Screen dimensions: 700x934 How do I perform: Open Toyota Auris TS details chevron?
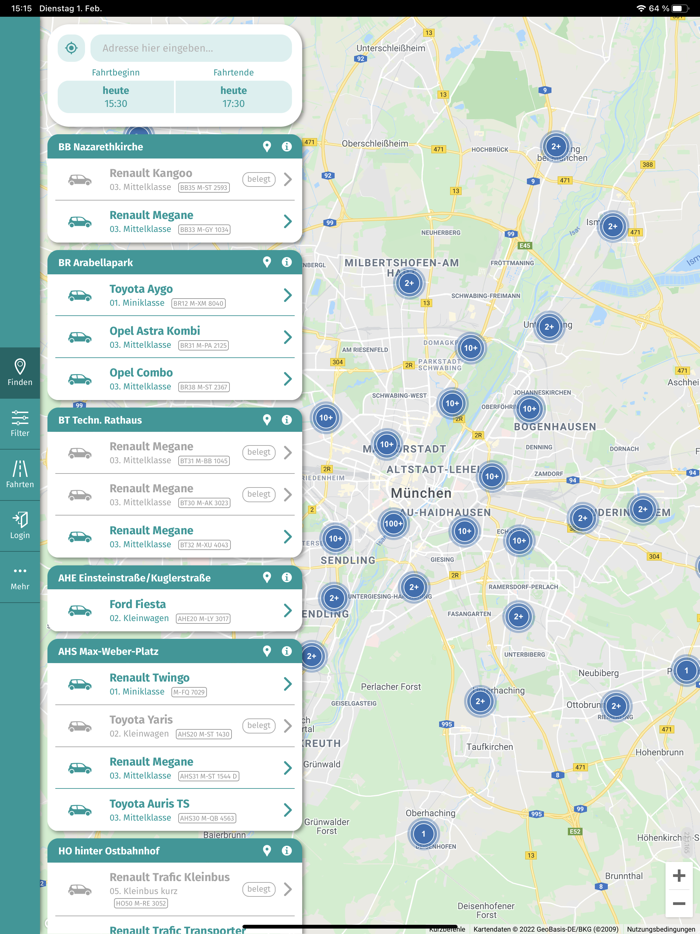[x=288, y=810]
